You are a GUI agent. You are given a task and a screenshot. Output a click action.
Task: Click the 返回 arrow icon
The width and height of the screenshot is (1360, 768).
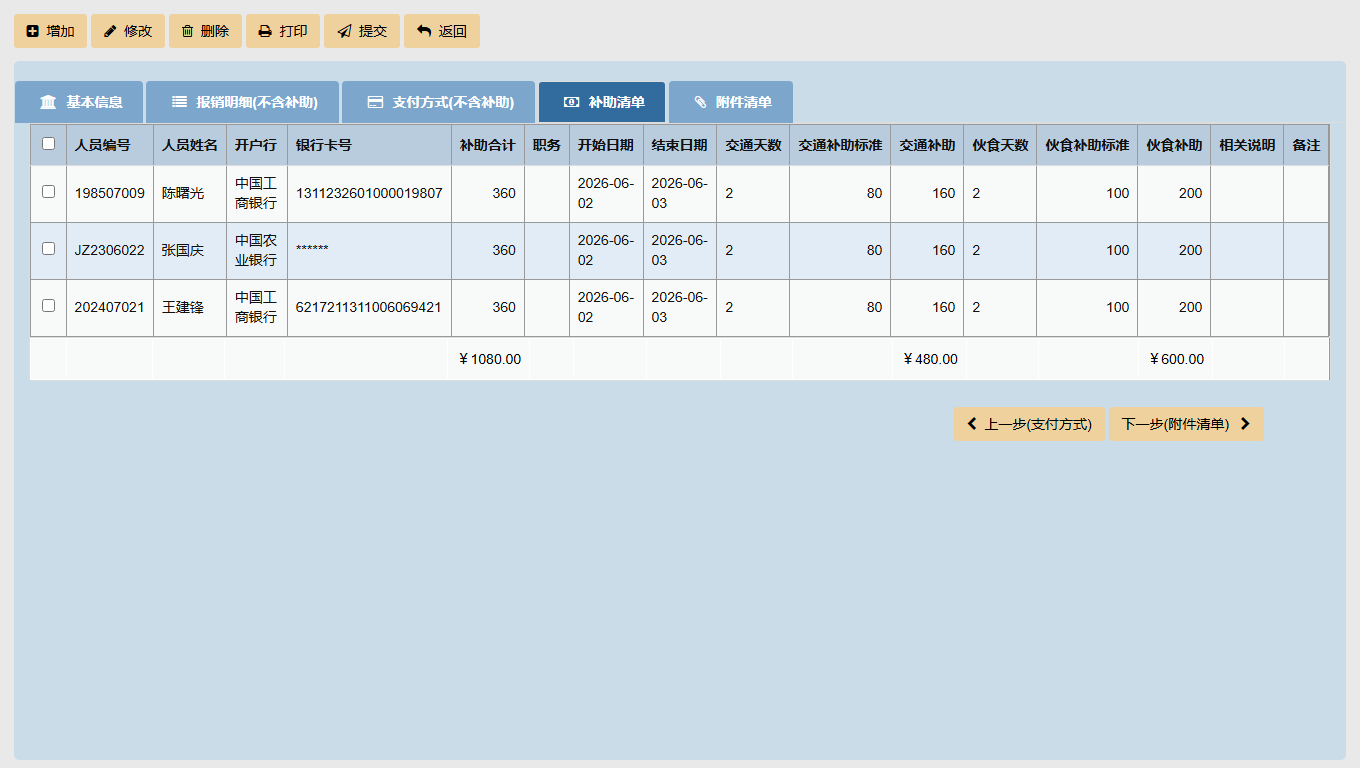tap(424, 31)
